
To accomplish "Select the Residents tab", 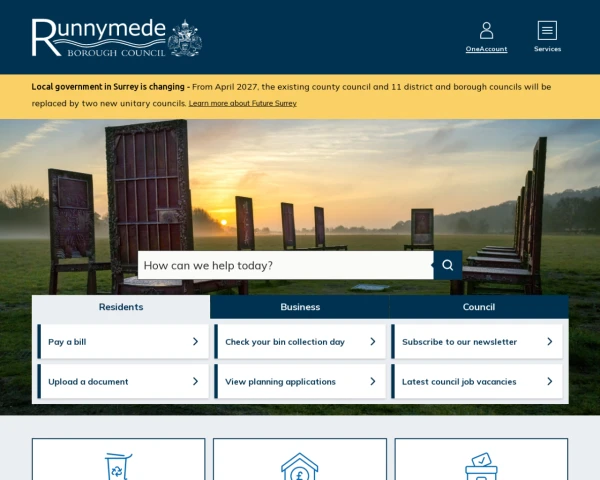I will point(121,307).
